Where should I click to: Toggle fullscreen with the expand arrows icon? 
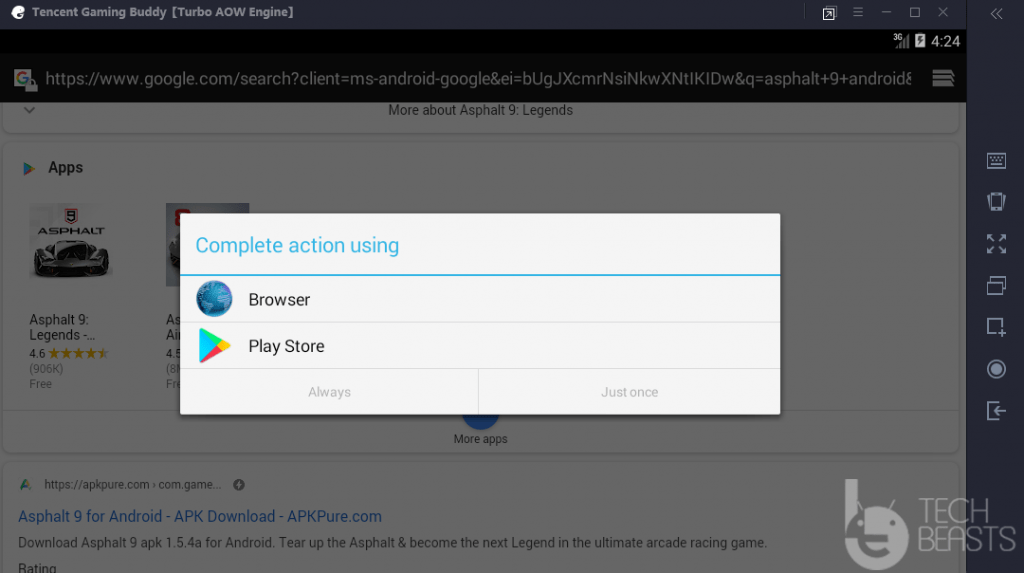[x=996, y=244]
